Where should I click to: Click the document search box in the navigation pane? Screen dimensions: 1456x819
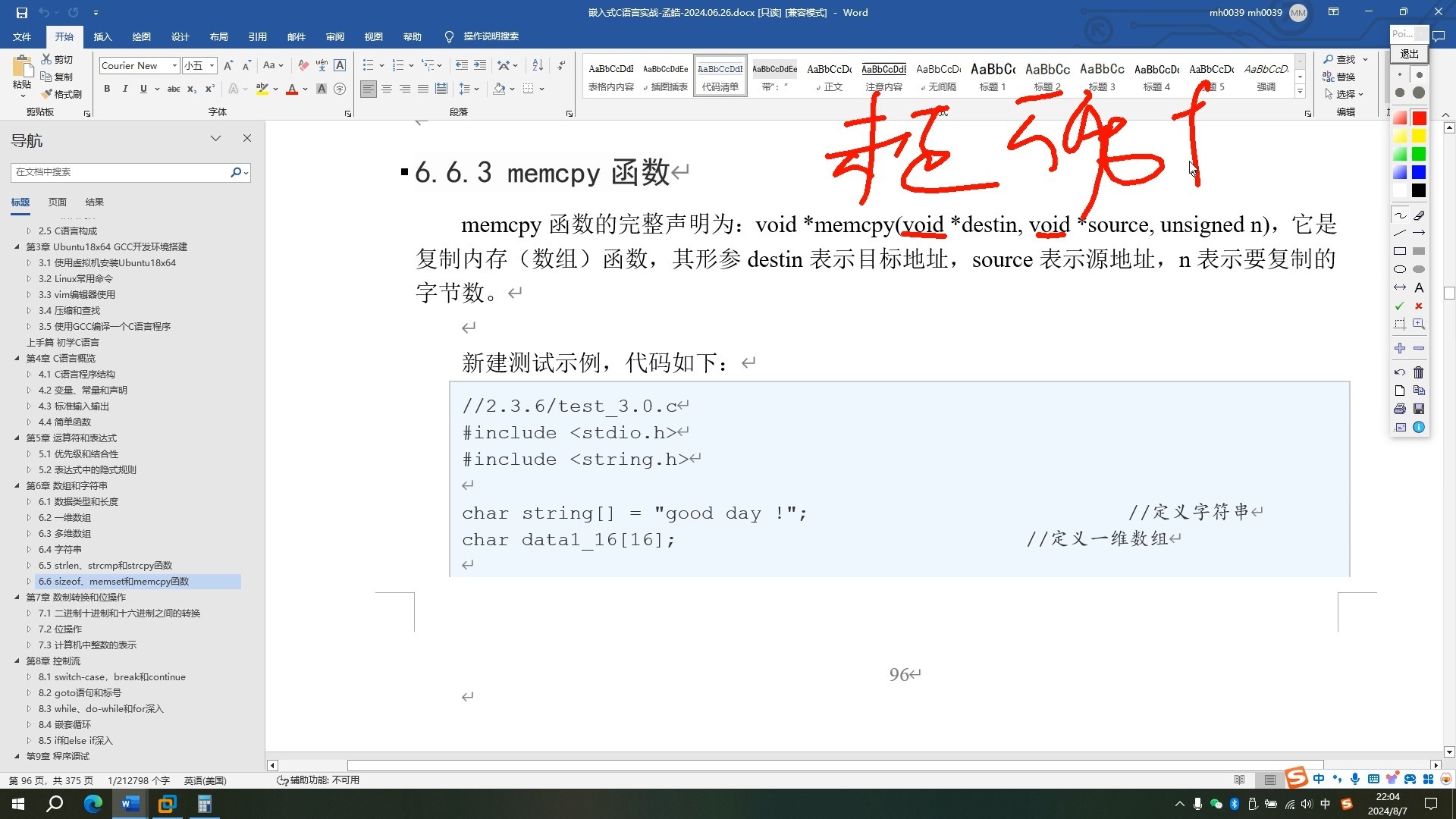pos(121,172)
